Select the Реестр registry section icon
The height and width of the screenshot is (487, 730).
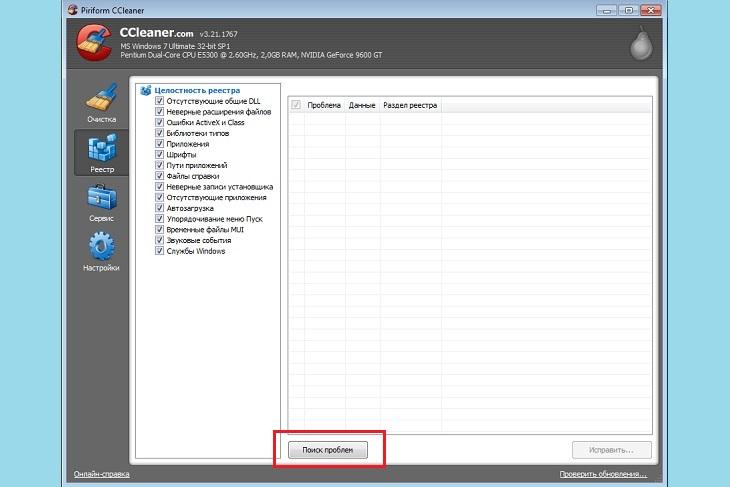(x=102, y=148)
